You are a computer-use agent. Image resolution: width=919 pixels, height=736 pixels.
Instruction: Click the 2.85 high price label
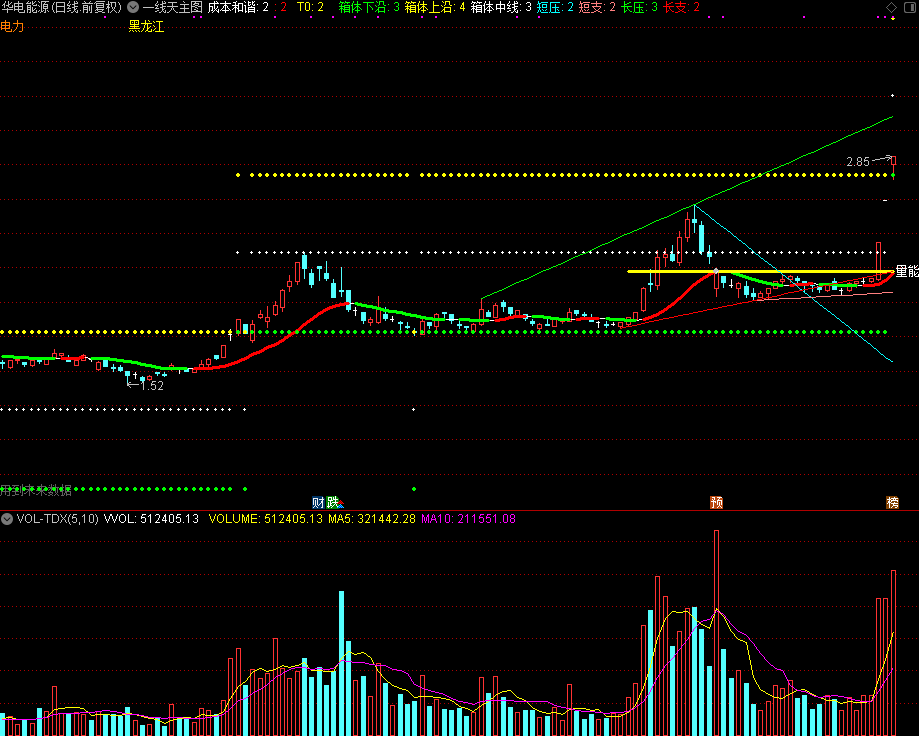point(858,162)
